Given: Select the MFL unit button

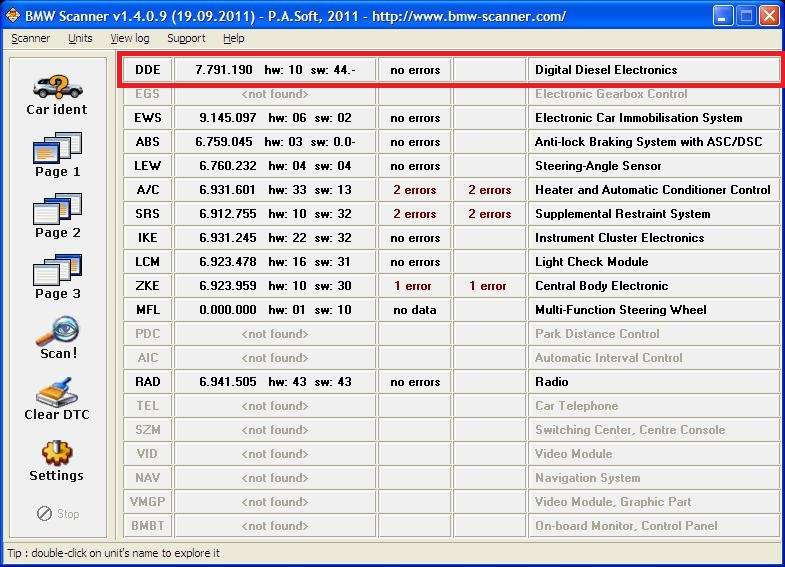Looking at the screenshot, I should pos(148,310).
